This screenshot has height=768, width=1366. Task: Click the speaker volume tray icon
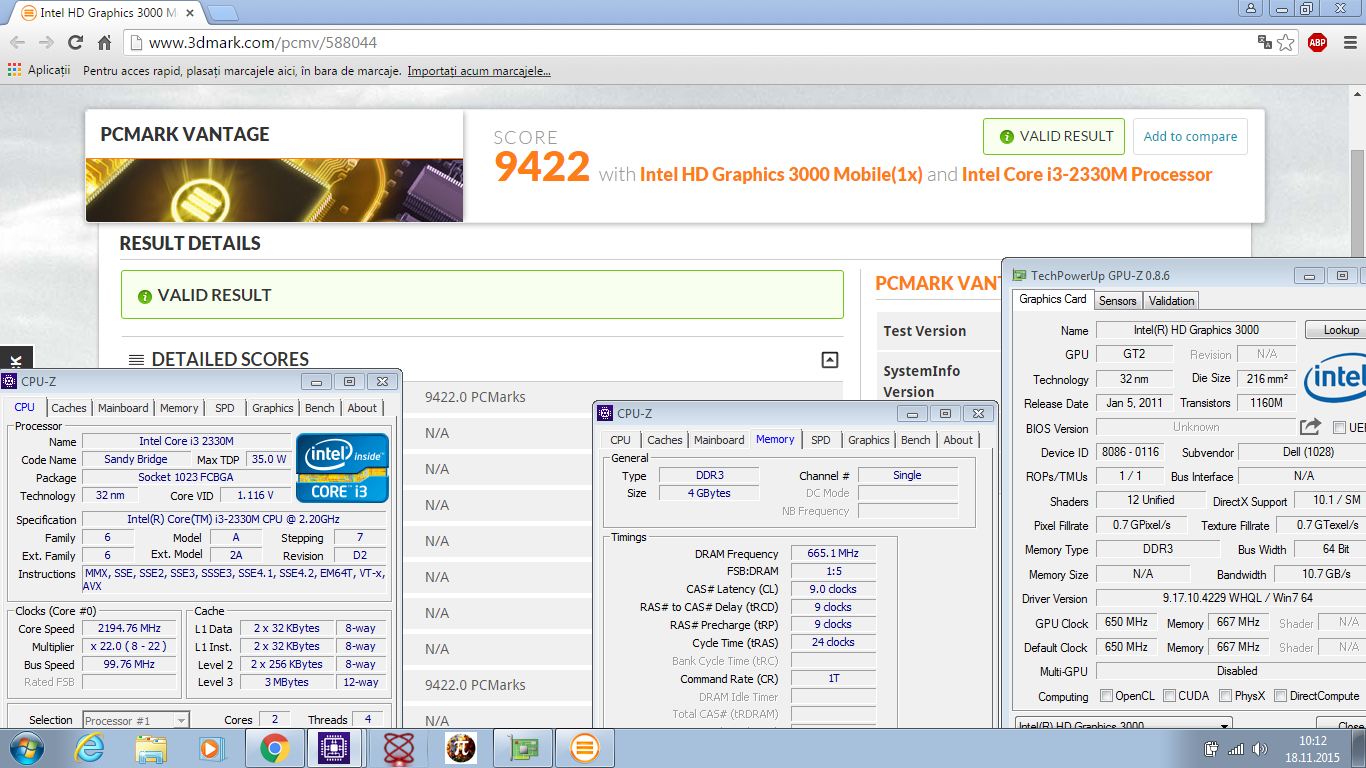click(x=1260, y=748)
